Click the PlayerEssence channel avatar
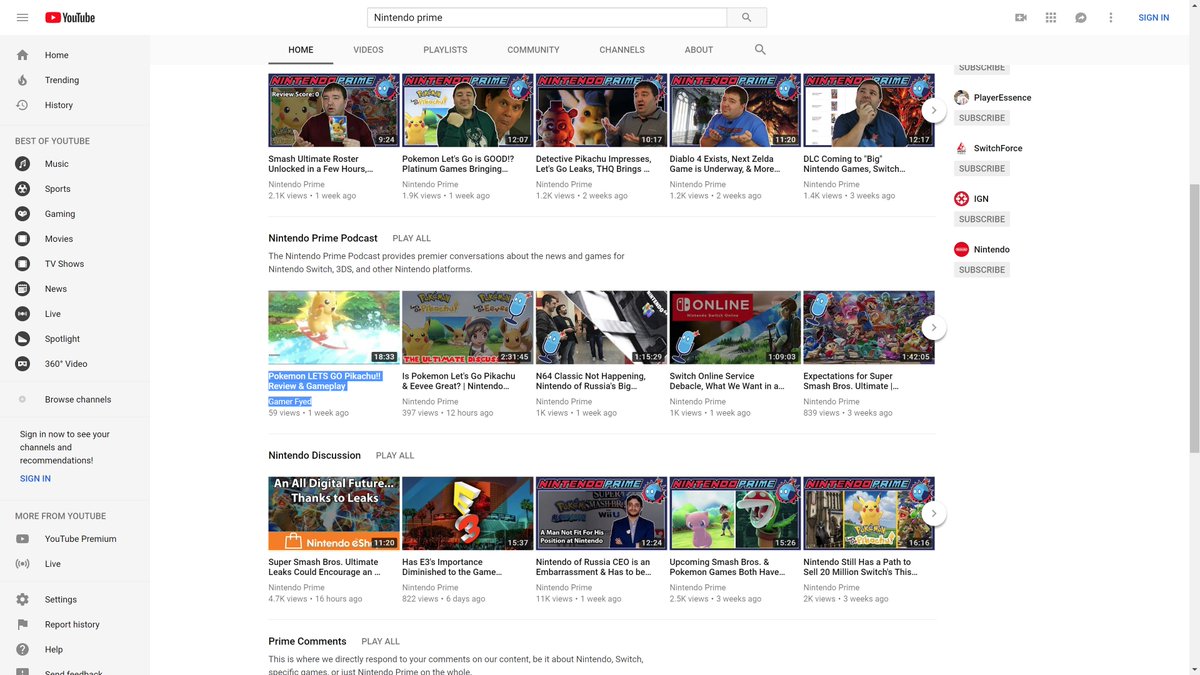This screenshot has height=675, width=1200. [x=961, y=98]
